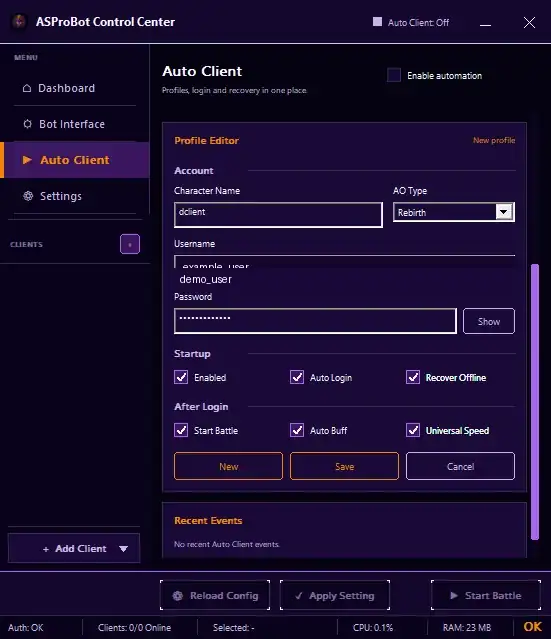
Task: Uncheck the Start Battle after-login checkbox
Action: [x=181, y=430]
